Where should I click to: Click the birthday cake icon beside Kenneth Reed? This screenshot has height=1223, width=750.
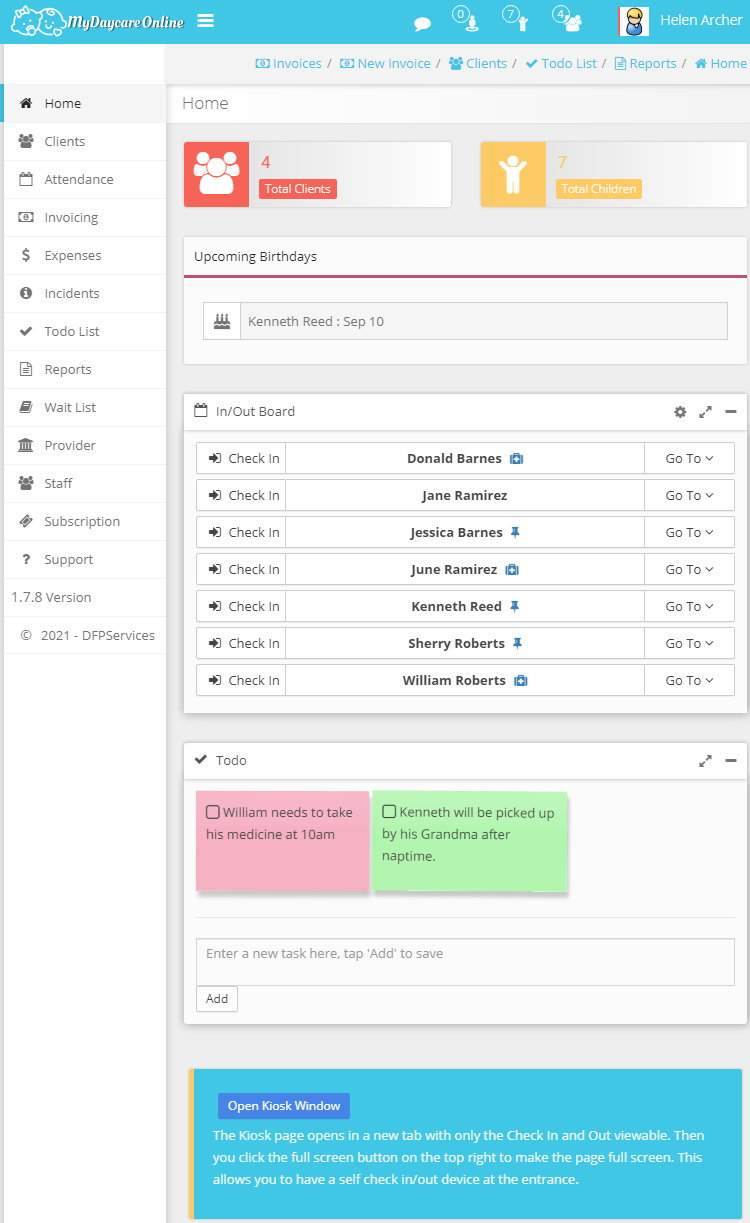(x=221, y=320)
